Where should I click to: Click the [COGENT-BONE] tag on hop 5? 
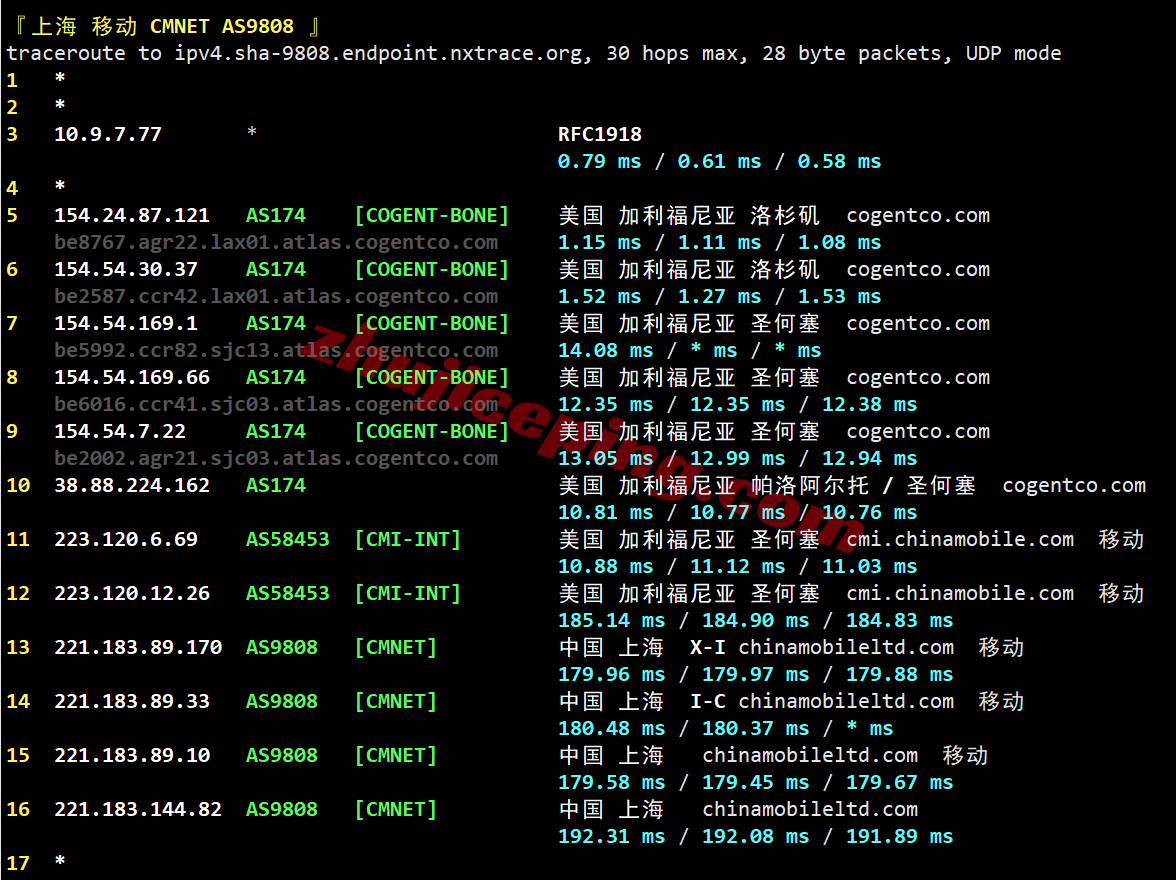(432, 215)
